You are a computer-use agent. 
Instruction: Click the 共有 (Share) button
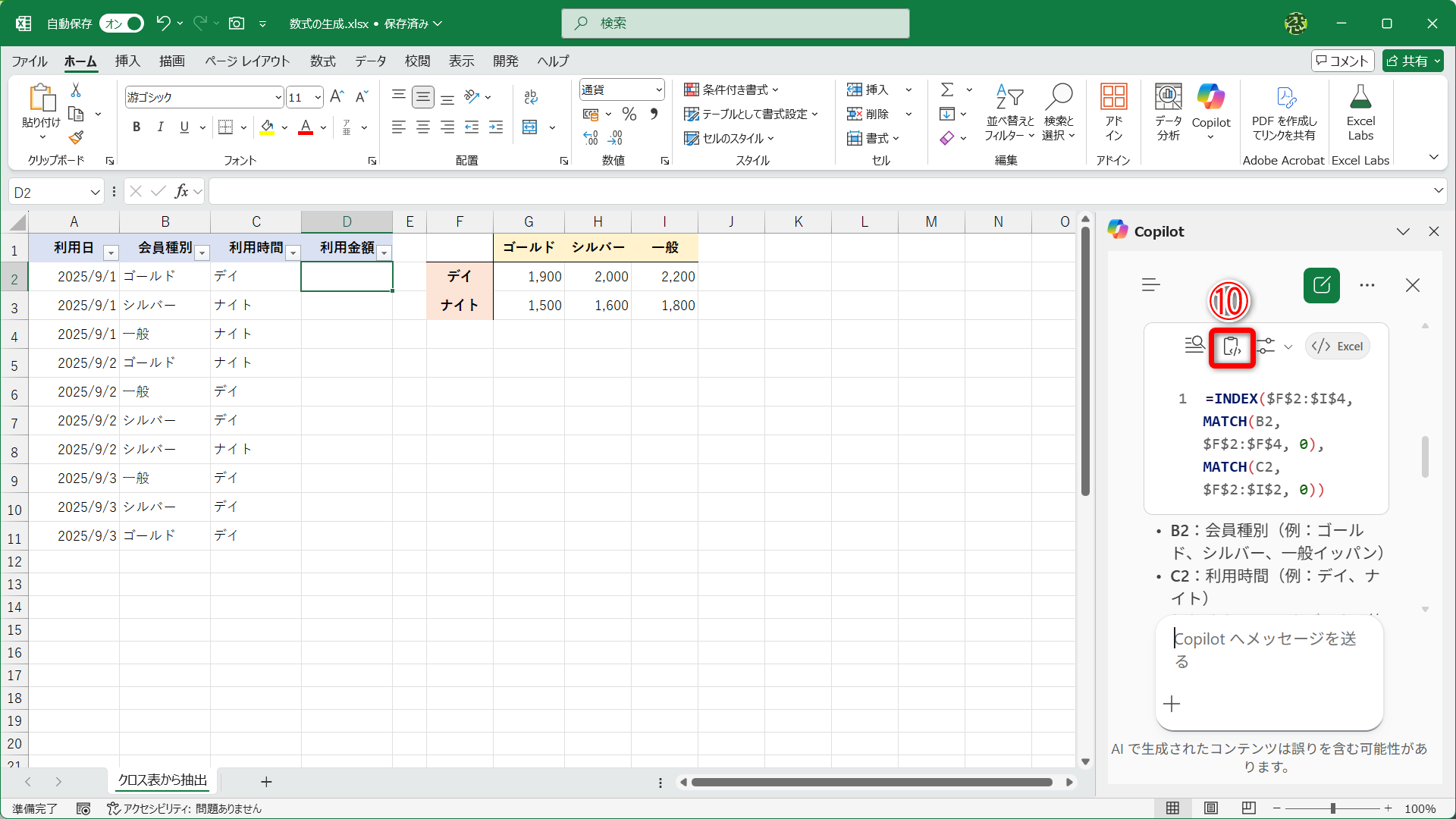tap(1412, 61)
